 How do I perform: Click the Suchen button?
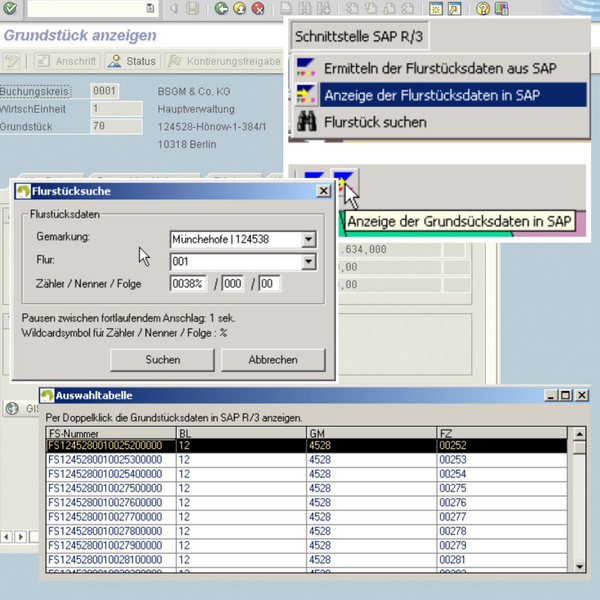click(x=162, y=360)
